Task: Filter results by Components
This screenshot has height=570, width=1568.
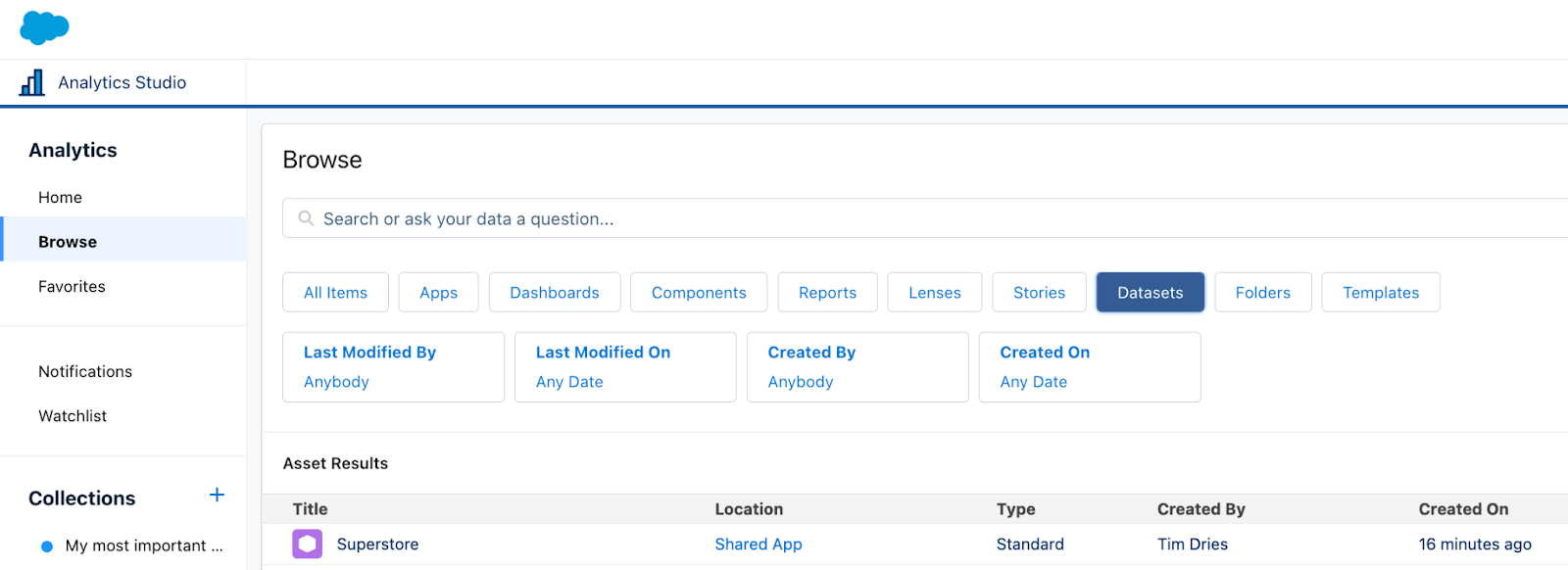Action: [699, 292]
